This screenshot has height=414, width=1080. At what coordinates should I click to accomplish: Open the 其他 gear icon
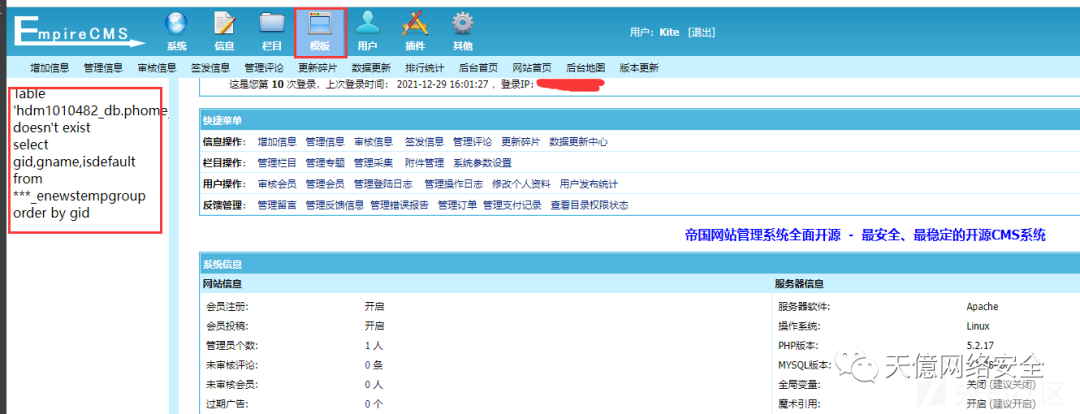pos(462,32)
